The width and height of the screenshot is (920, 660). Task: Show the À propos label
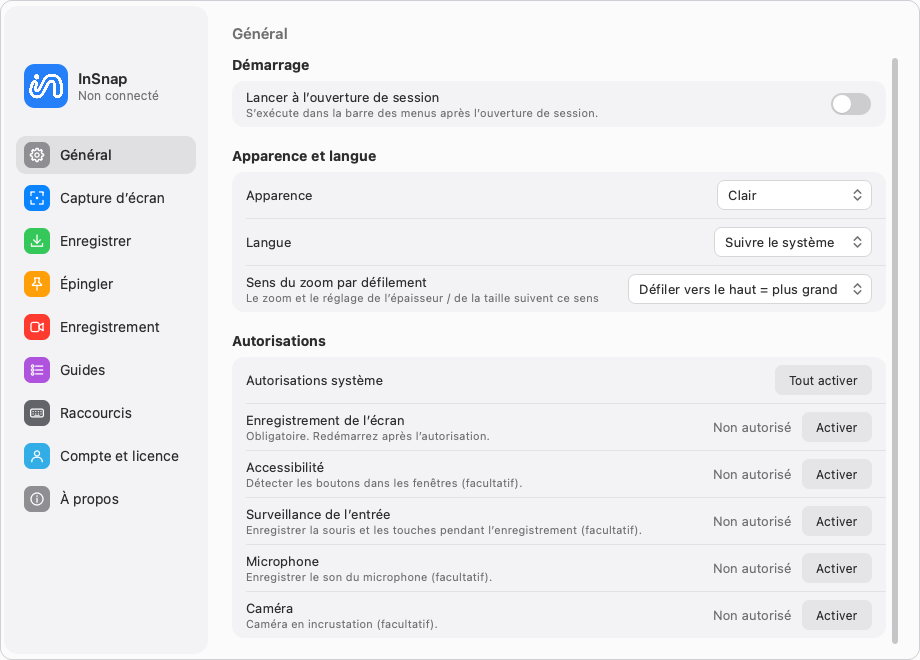89,499
